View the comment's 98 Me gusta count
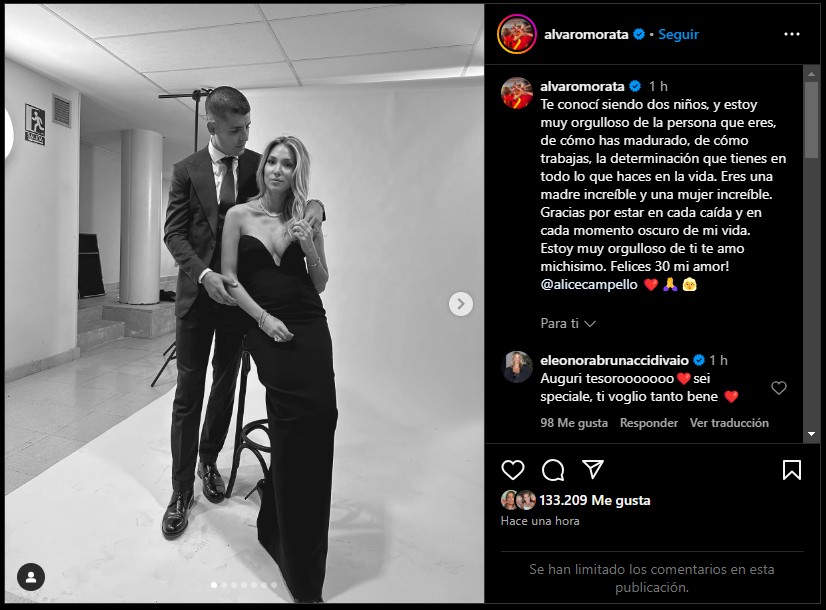Viewport: 826px width, 610px height. coord(574,423)
